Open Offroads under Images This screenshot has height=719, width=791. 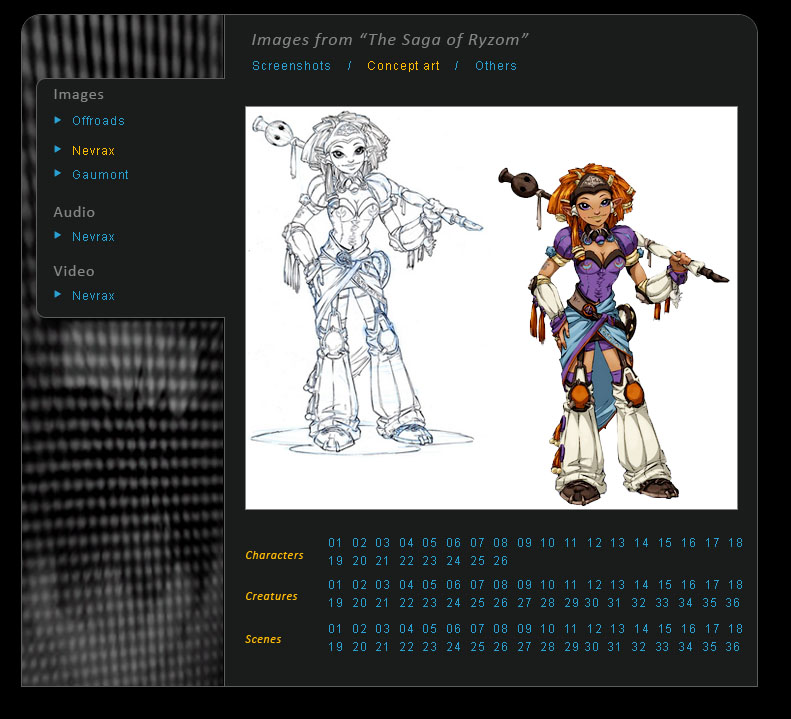pyautogui.click(x=98, y=121)
